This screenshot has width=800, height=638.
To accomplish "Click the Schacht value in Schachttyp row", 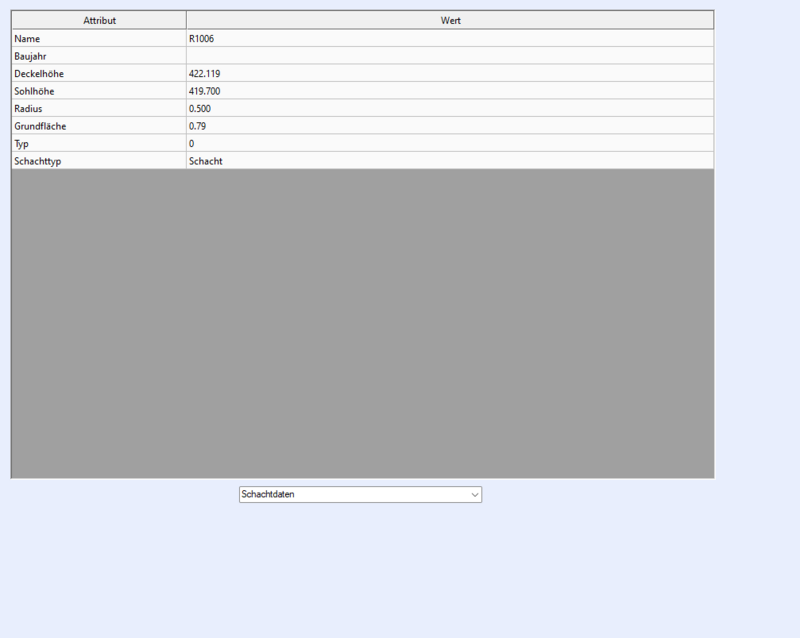I will click(x=450, y=160).
